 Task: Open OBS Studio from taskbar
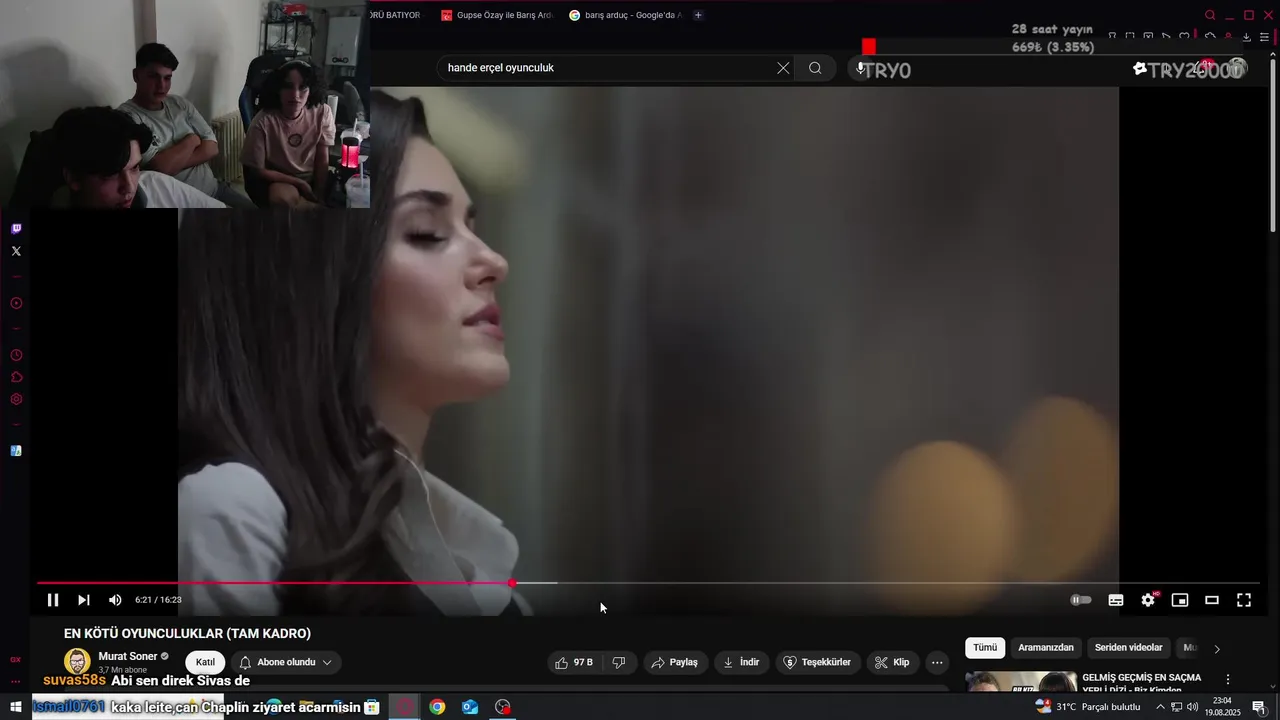503,707
